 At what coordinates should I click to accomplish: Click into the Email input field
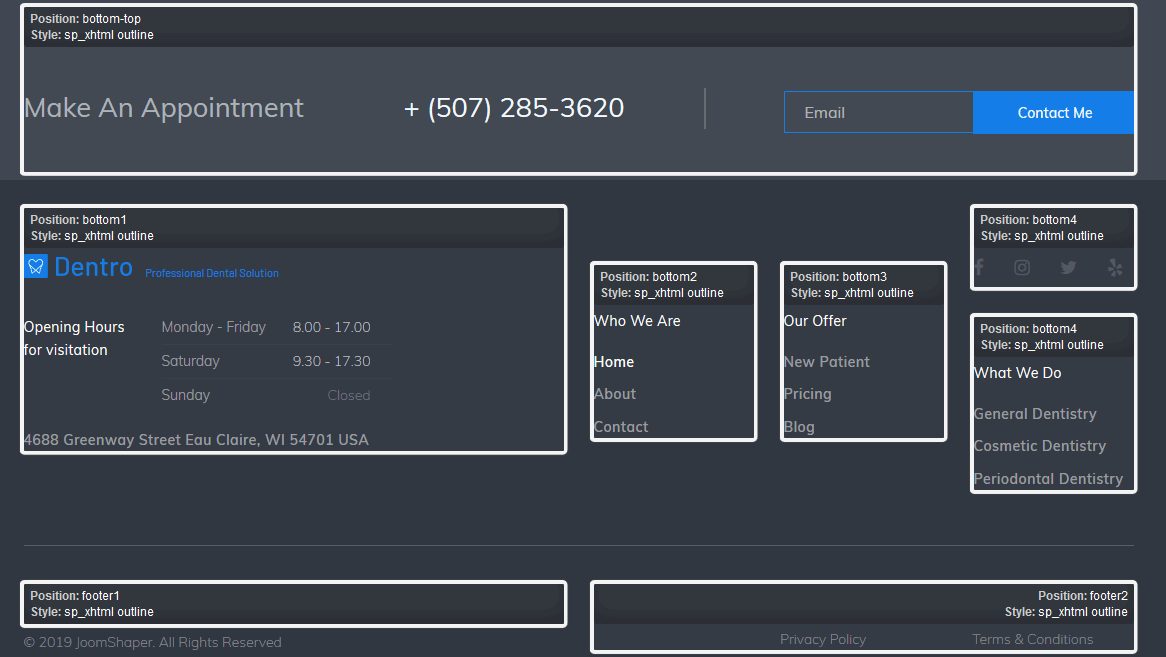coord(878,113)
